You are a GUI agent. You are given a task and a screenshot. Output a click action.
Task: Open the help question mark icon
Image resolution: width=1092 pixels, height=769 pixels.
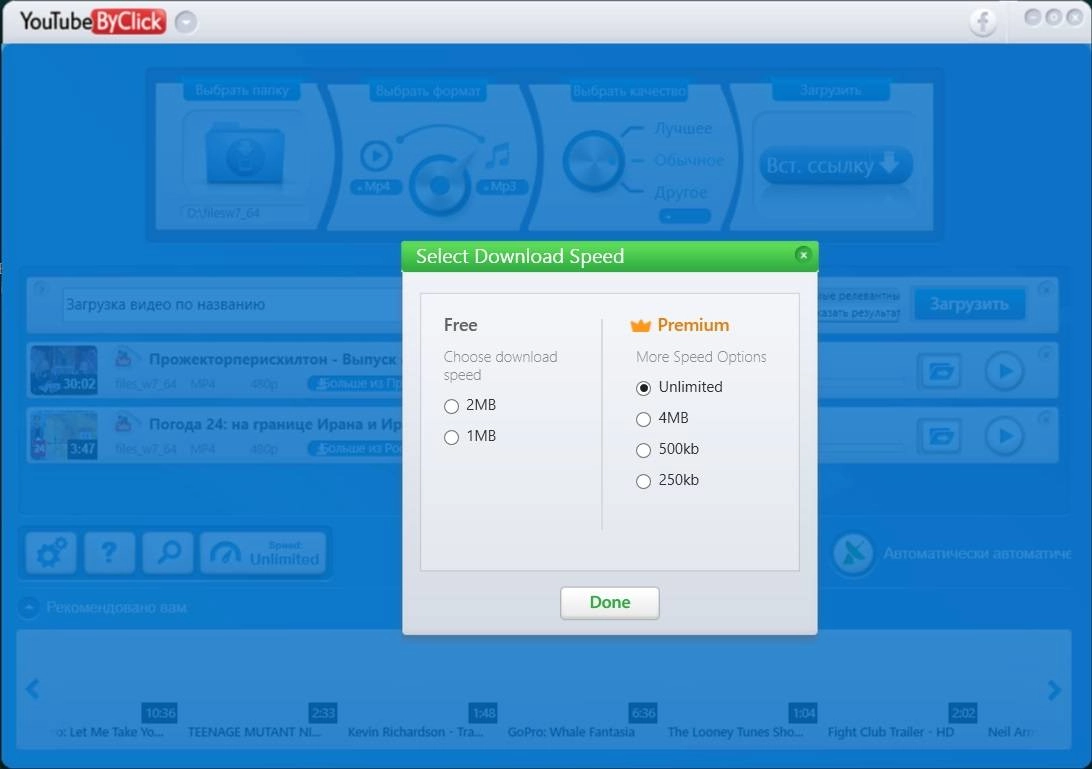(109, 553)
